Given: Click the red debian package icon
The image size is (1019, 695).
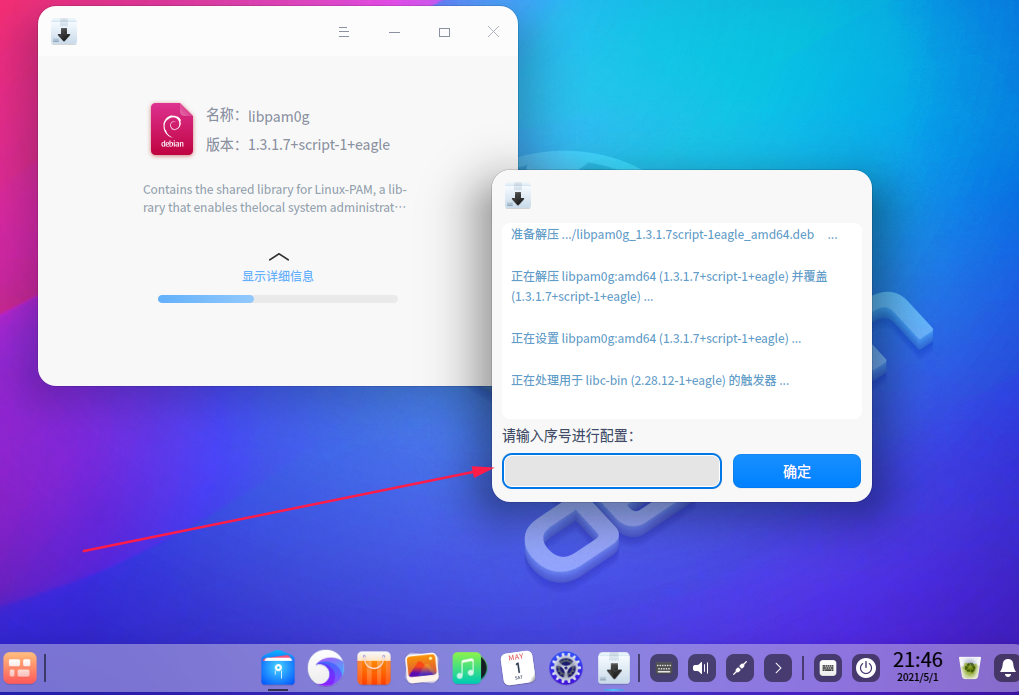Looking at the screenshot, I should tap(172, 129).
